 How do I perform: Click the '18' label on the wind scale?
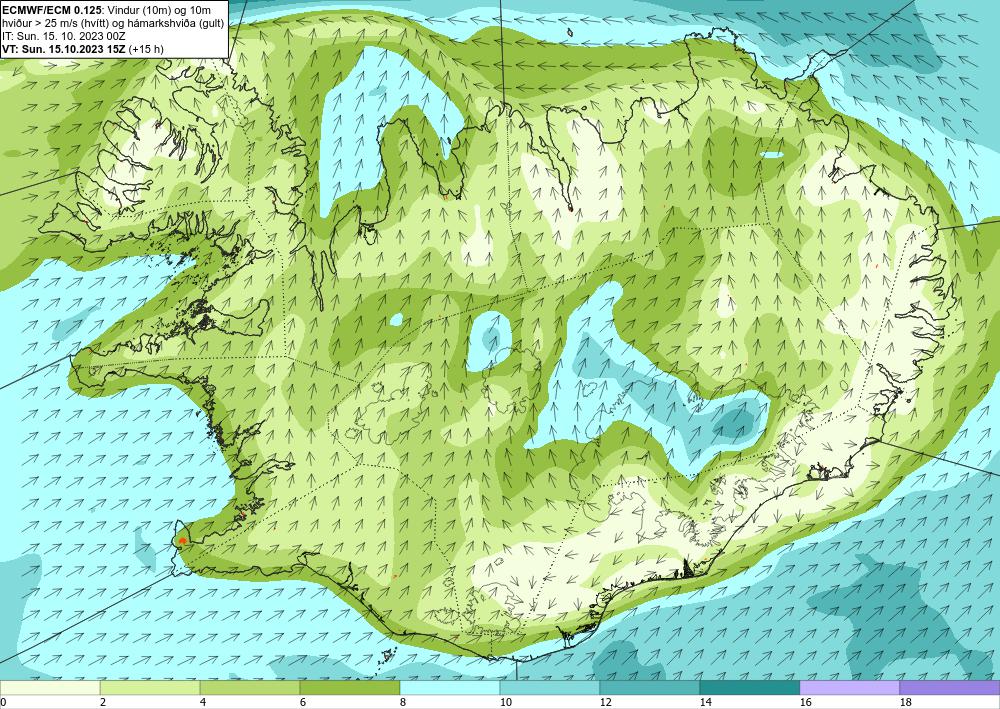906,702
